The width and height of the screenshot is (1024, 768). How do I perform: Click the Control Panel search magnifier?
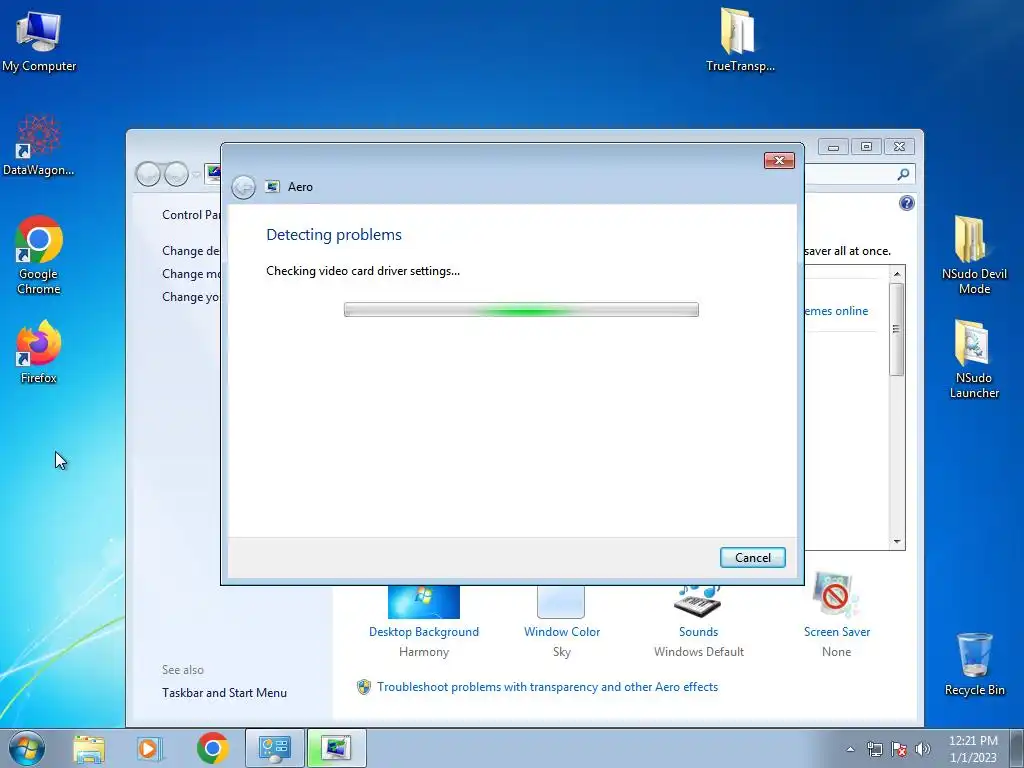[x=903, y=174]
